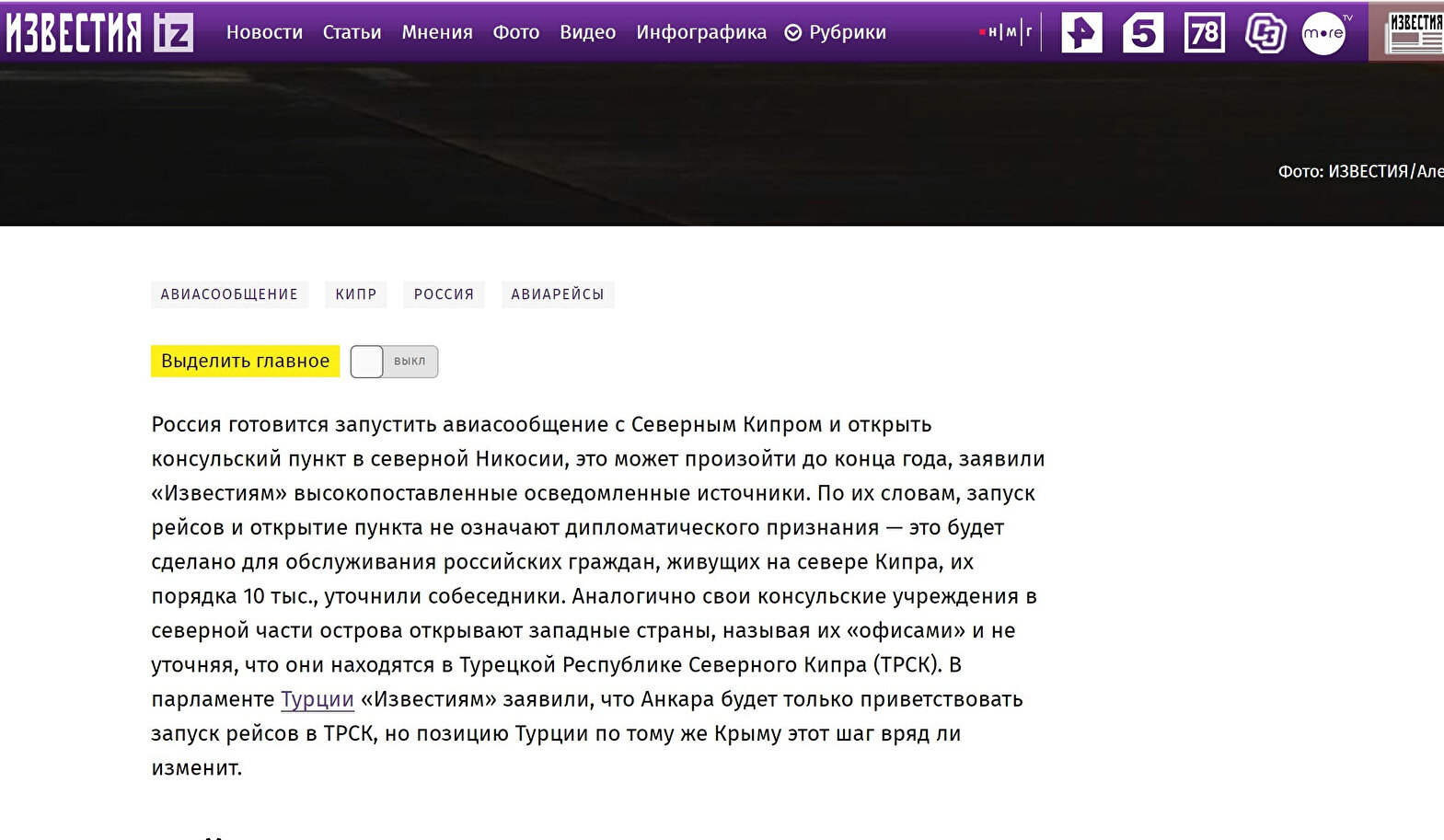
Task: Open the НМГ media group link
Action: [1007, 32]
